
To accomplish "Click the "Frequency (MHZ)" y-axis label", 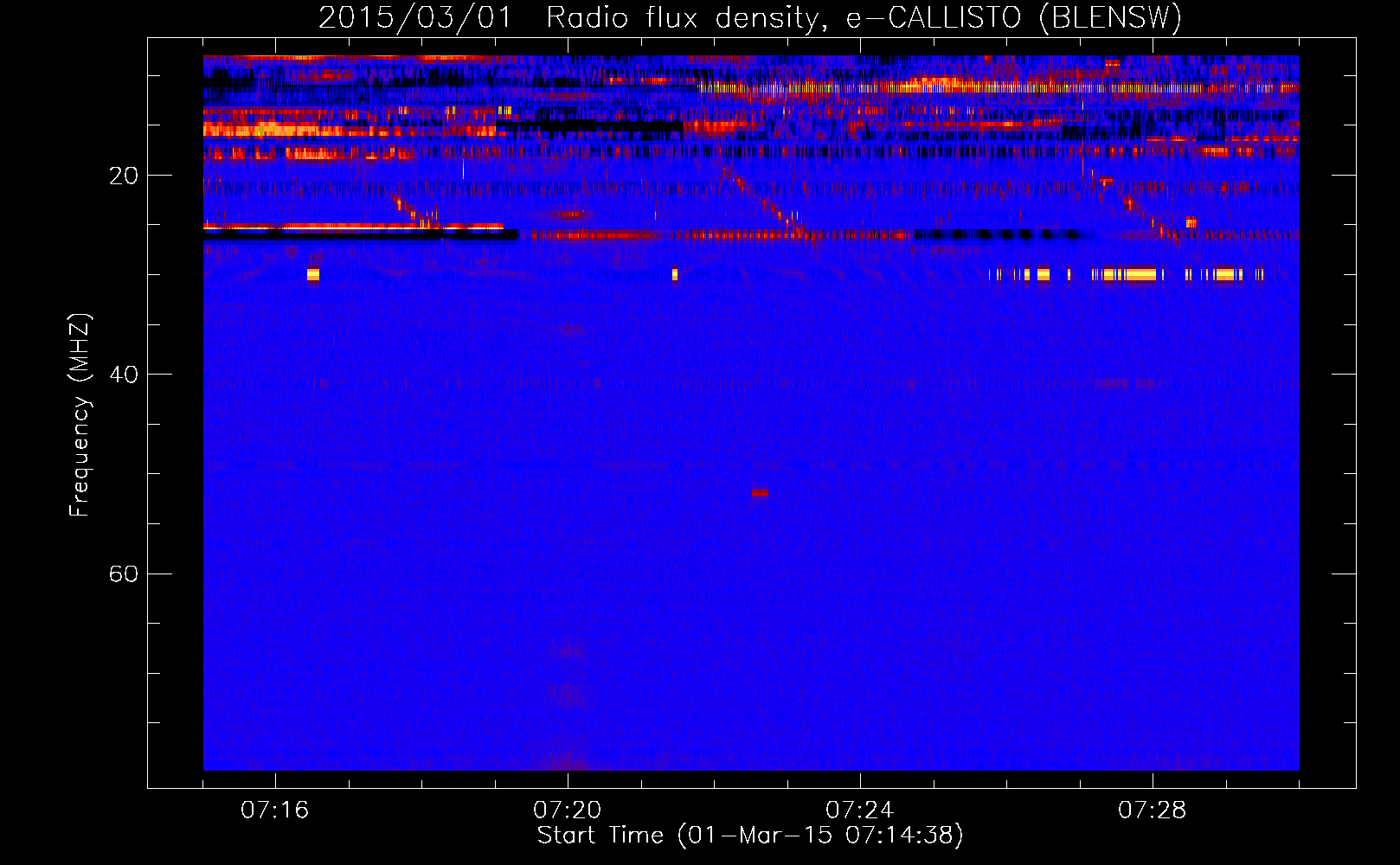I will tap(80, 414).
